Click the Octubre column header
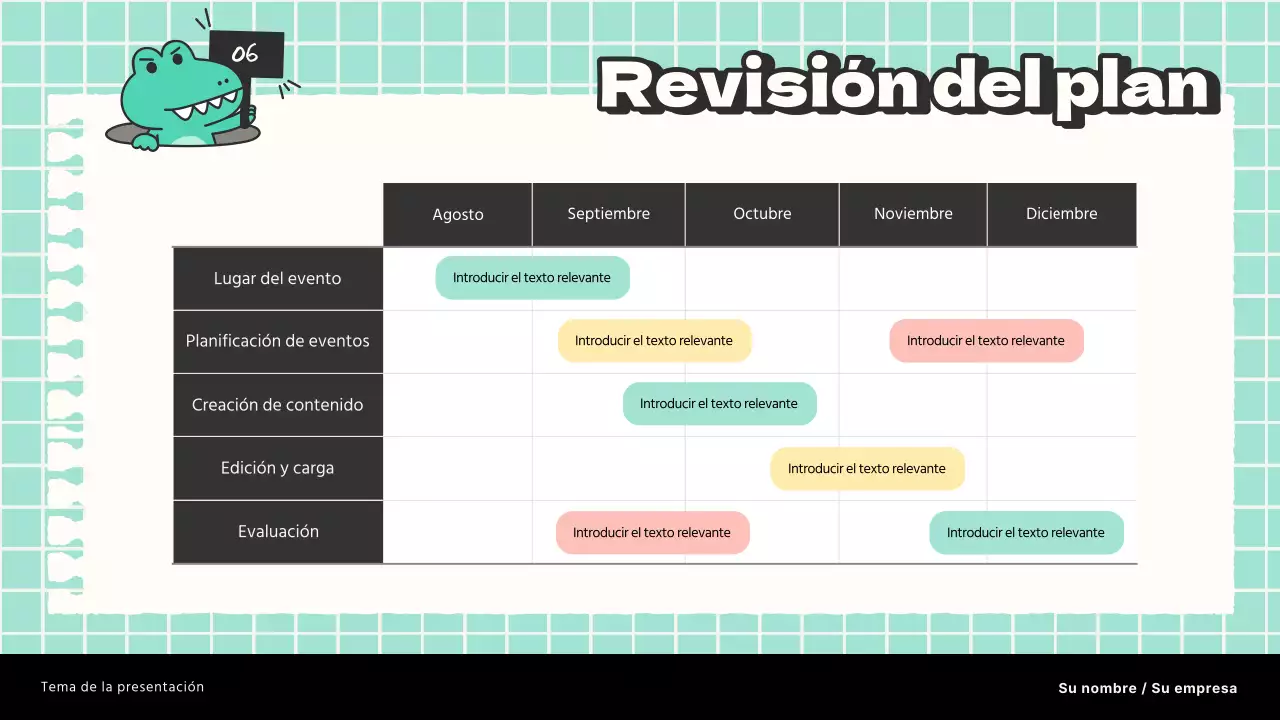The width and height of the screenshot is (1280, 720). coord(762,213)
